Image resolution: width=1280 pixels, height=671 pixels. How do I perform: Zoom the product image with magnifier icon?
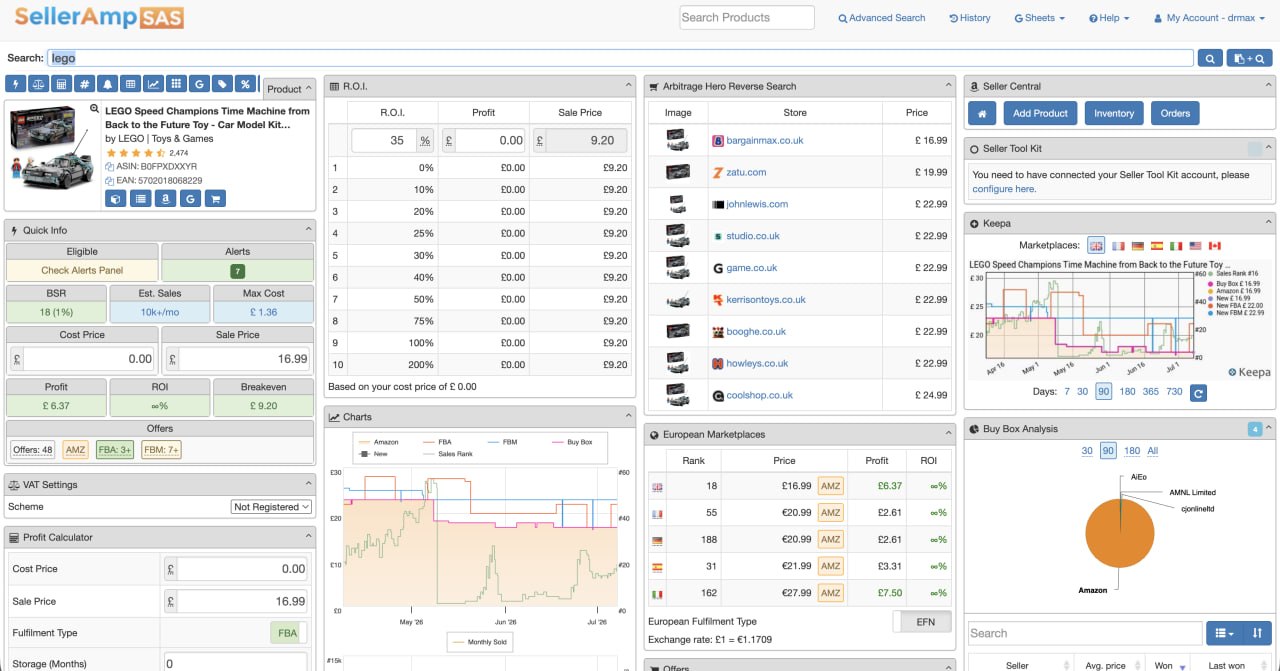(x=95, y=109)
